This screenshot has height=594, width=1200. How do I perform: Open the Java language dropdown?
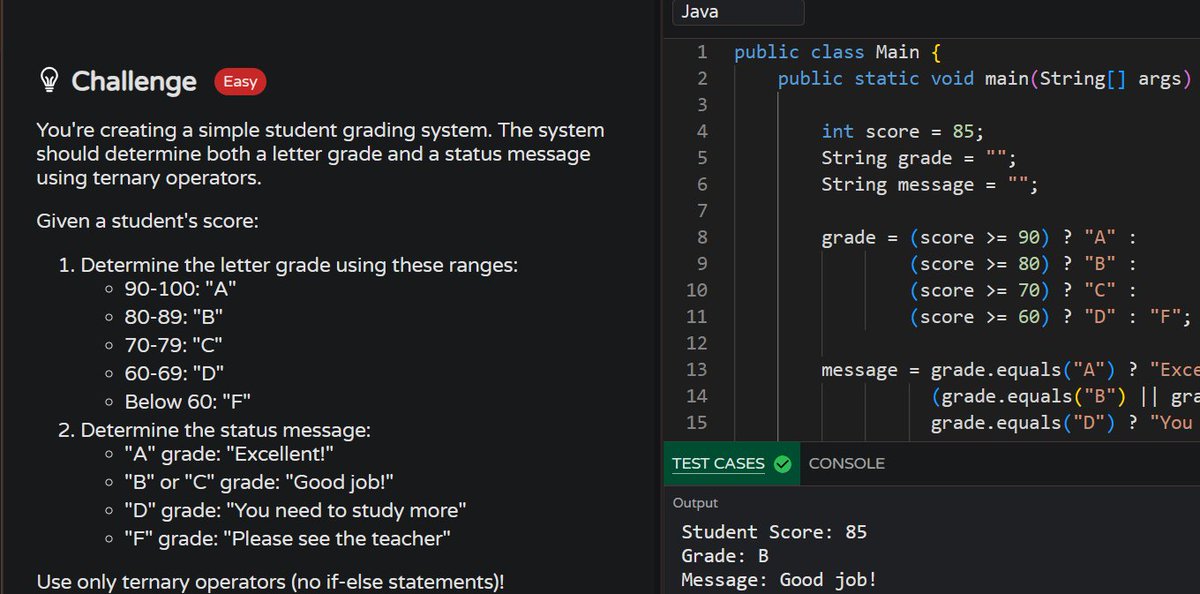[x=738, y=12]
